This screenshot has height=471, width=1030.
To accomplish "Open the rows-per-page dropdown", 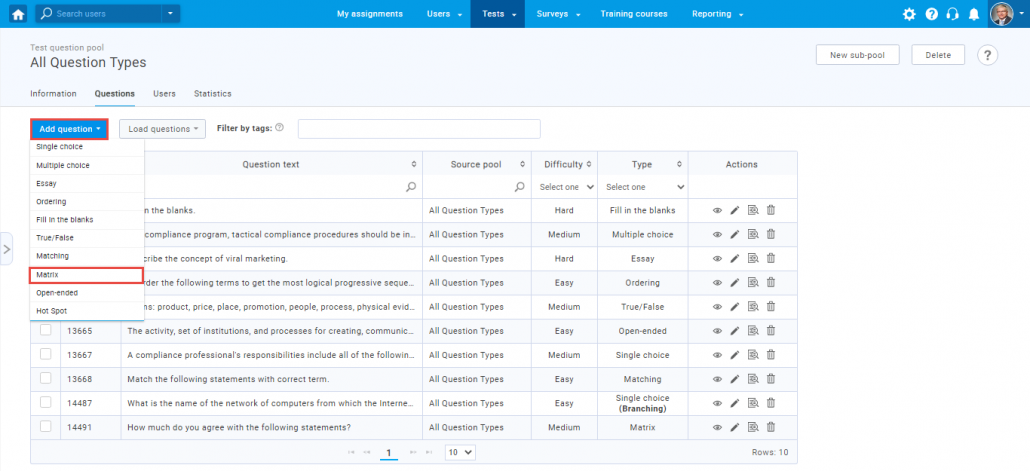I will coord(460,452).
